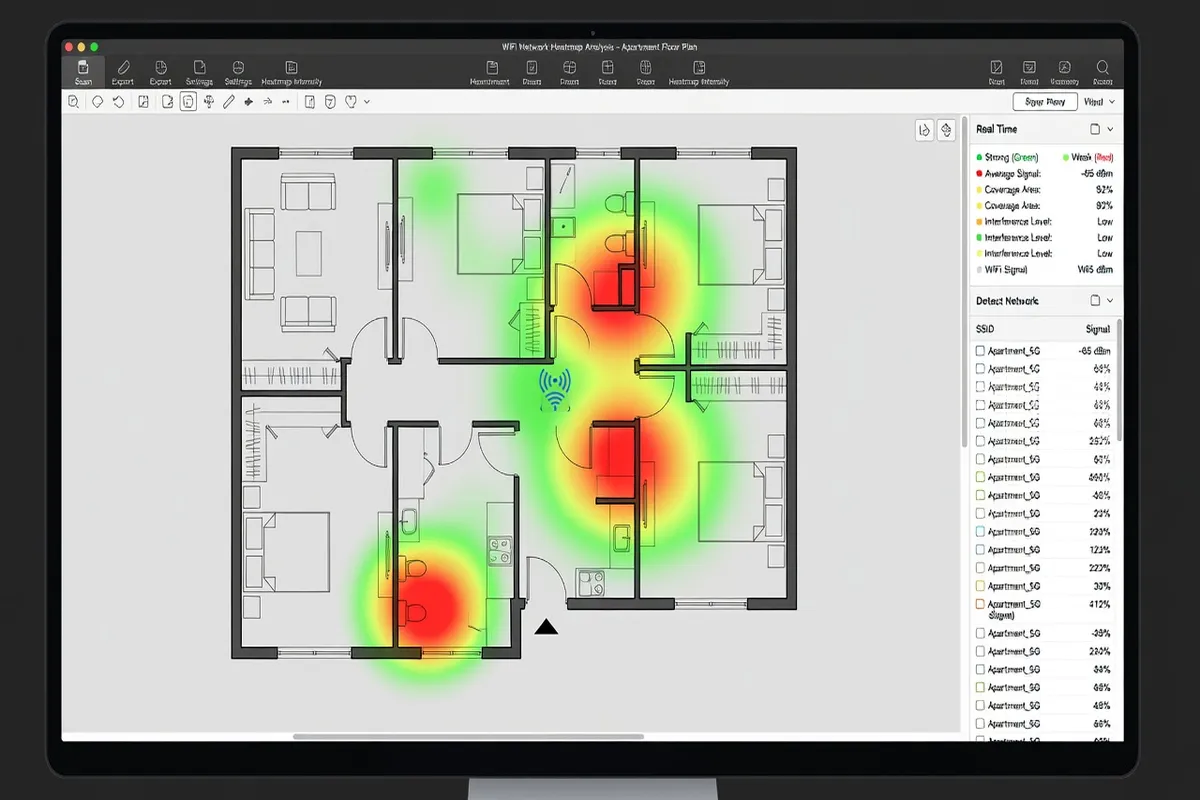Click the red Average Signal legend dot
Viewport: 1200px width, 800px height.
(979, 174)
